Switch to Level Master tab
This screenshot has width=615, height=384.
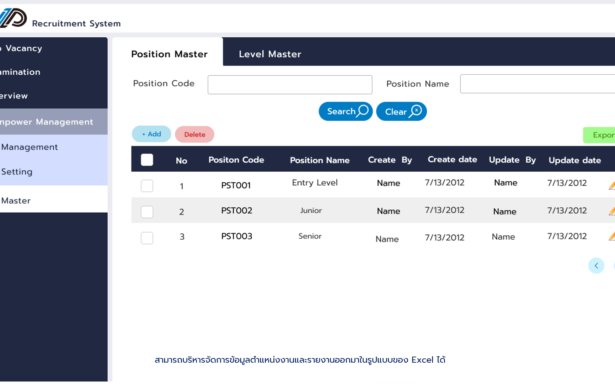pyautogui.click(x=270, y=54)
